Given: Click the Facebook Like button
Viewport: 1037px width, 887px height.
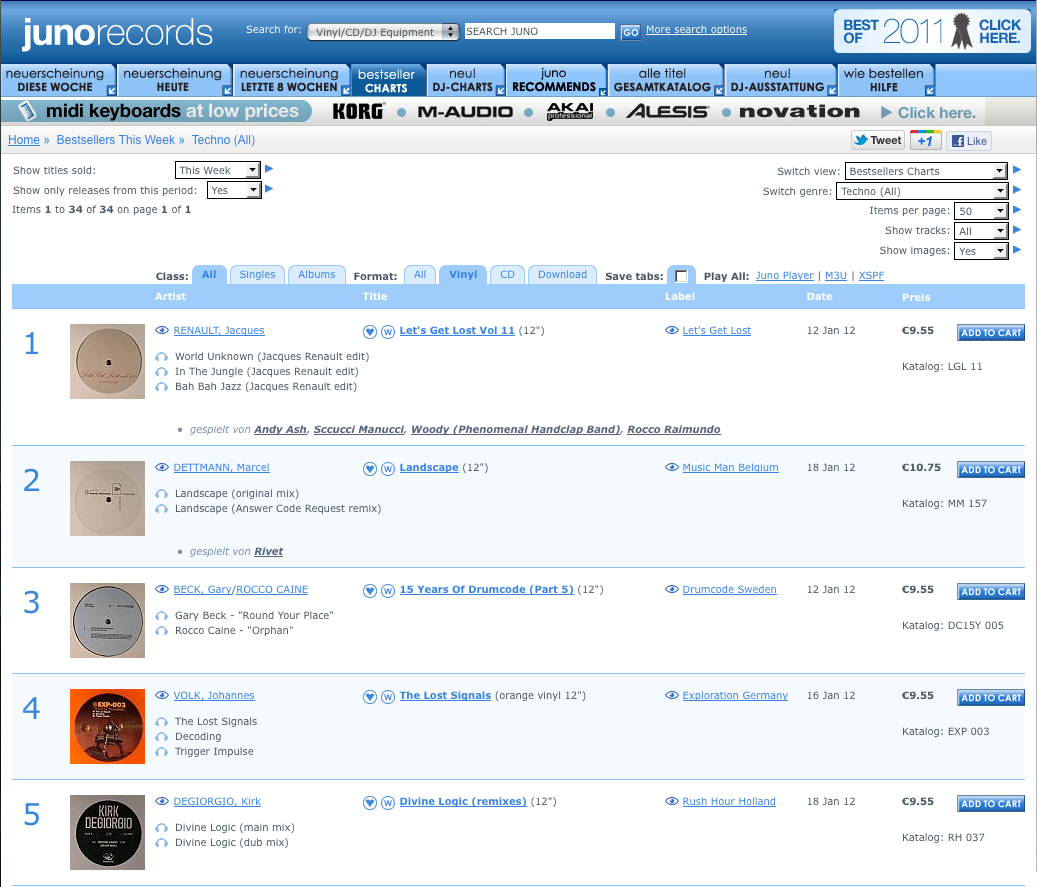Looking at the screenshot, I should click(x=968, y=141).
